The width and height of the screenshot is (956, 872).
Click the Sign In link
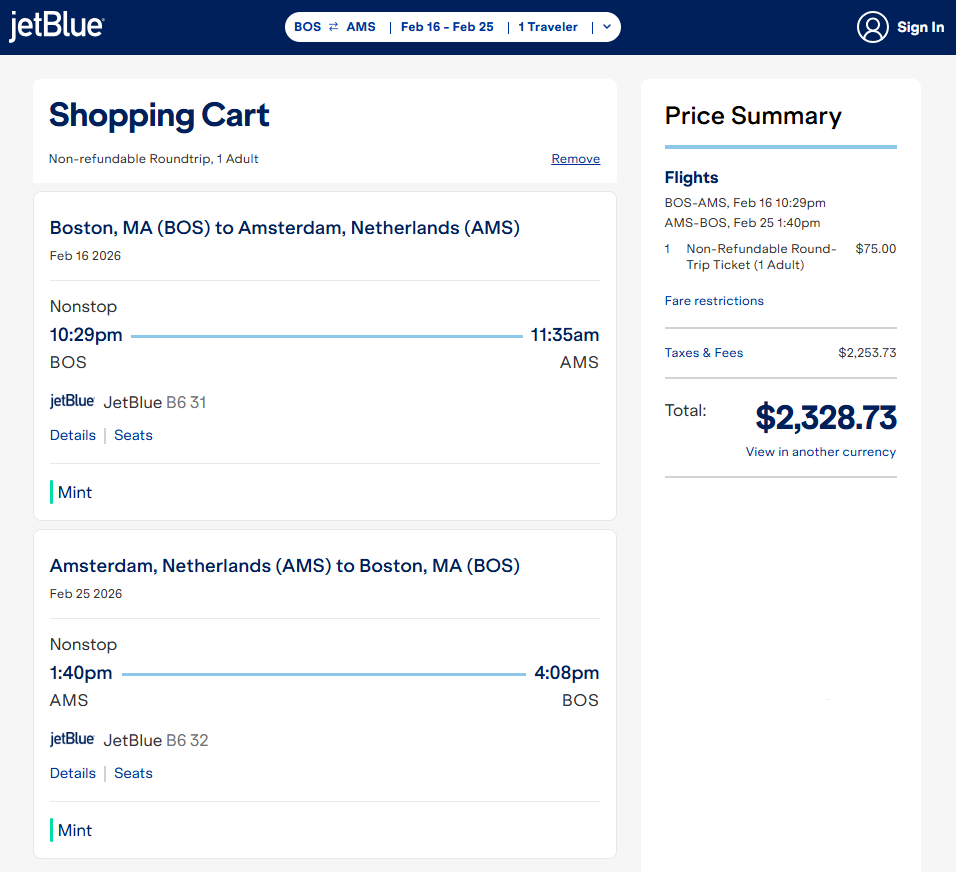click(920, 27)
